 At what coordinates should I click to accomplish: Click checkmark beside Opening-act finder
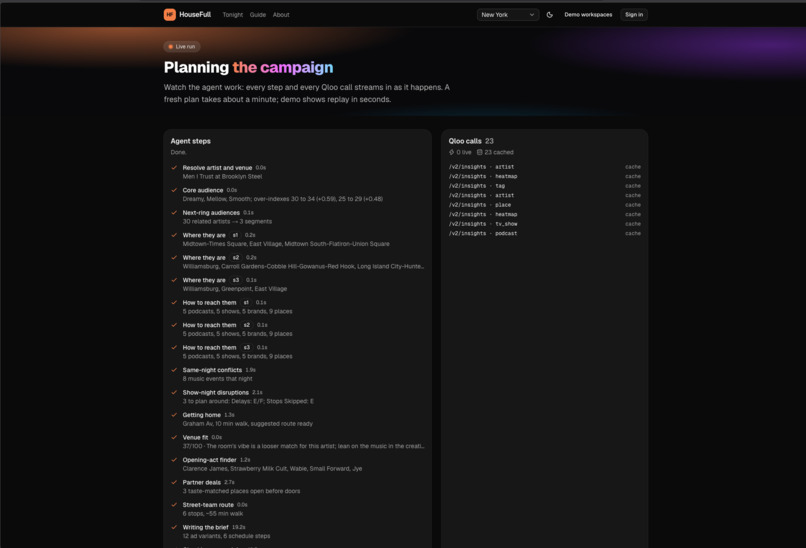(x=174, y=460)
